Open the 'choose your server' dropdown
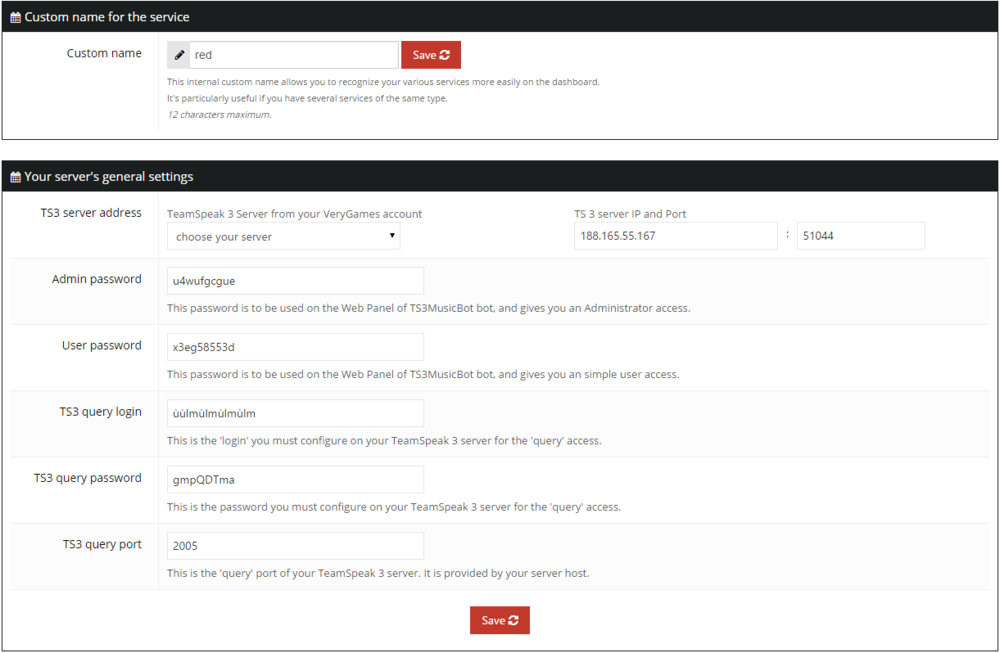 tap(284, 237)
